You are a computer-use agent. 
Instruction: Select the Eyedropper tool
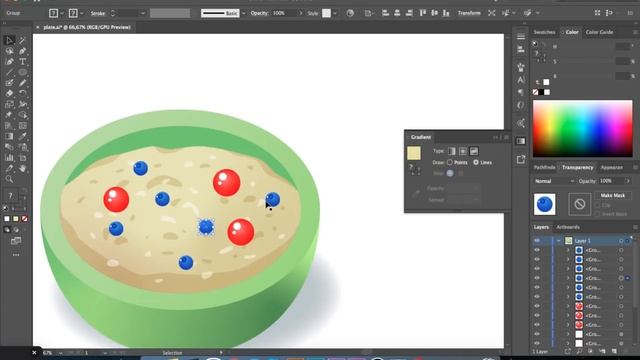(22, 136)
